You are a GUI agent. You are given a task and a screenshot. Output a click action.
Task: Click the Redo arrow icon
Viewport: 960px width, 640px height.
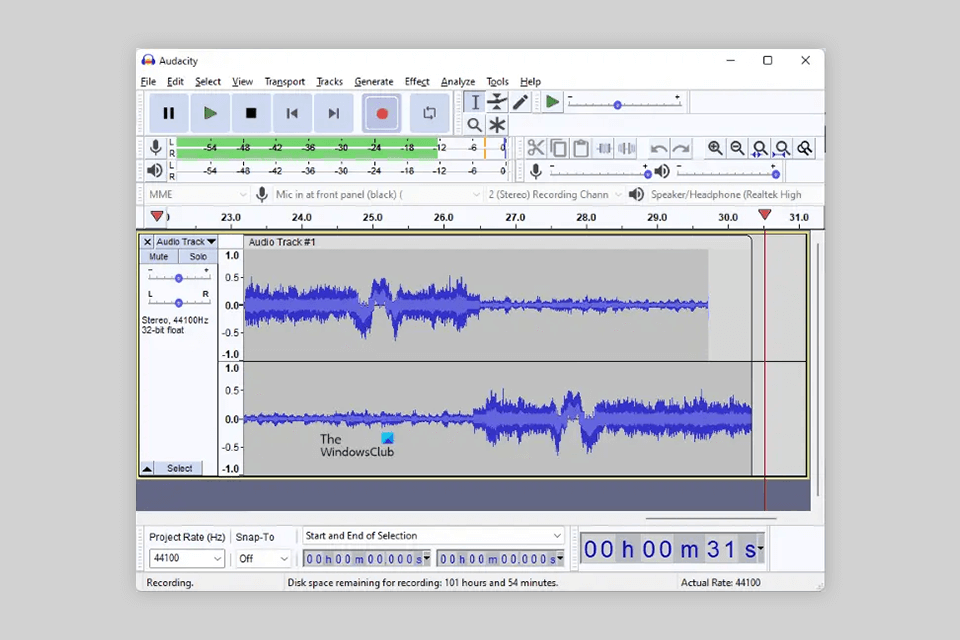coord(681,148)
